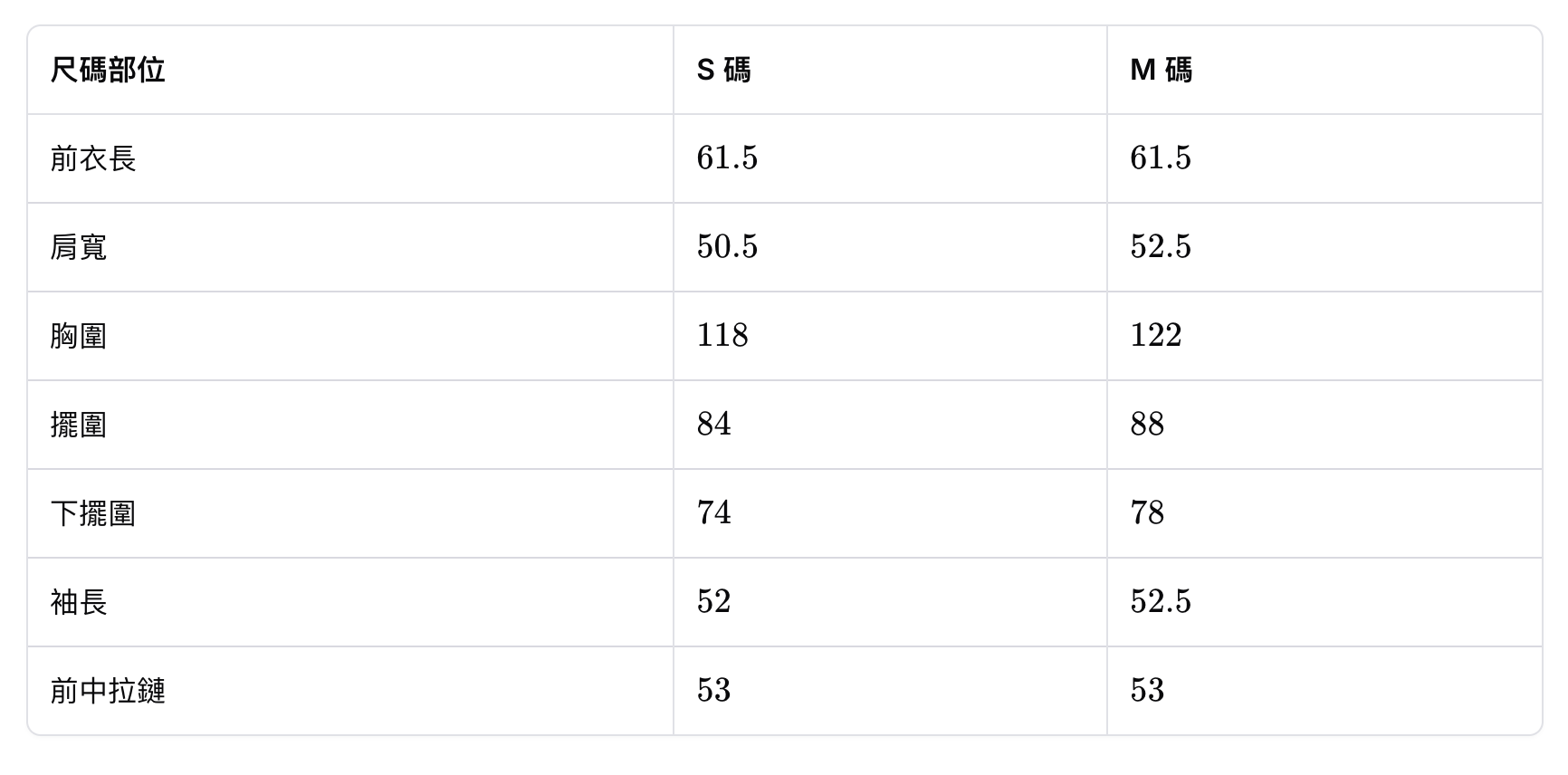This screenshot has width=1568, height=775.
Task: Click the 擺圍 value 84
Action: click(713, 425)
